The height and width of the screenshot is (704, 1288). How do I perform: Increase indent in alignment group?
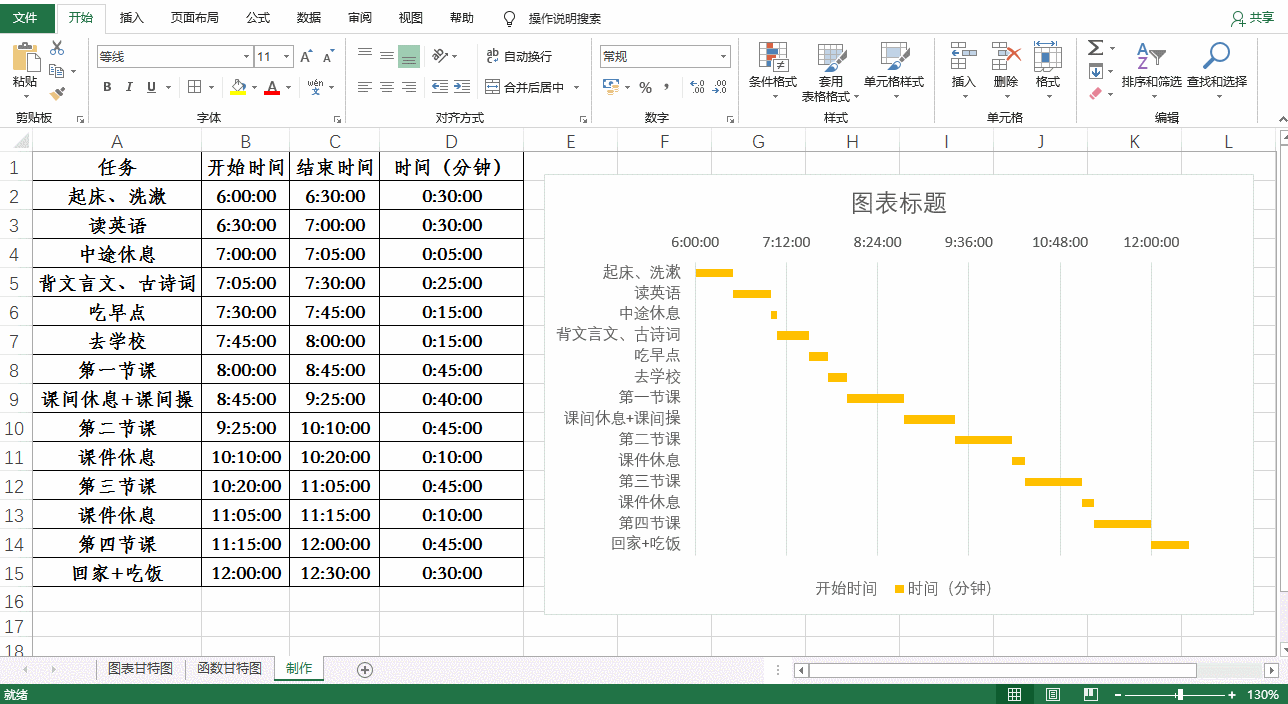[461, 88]
